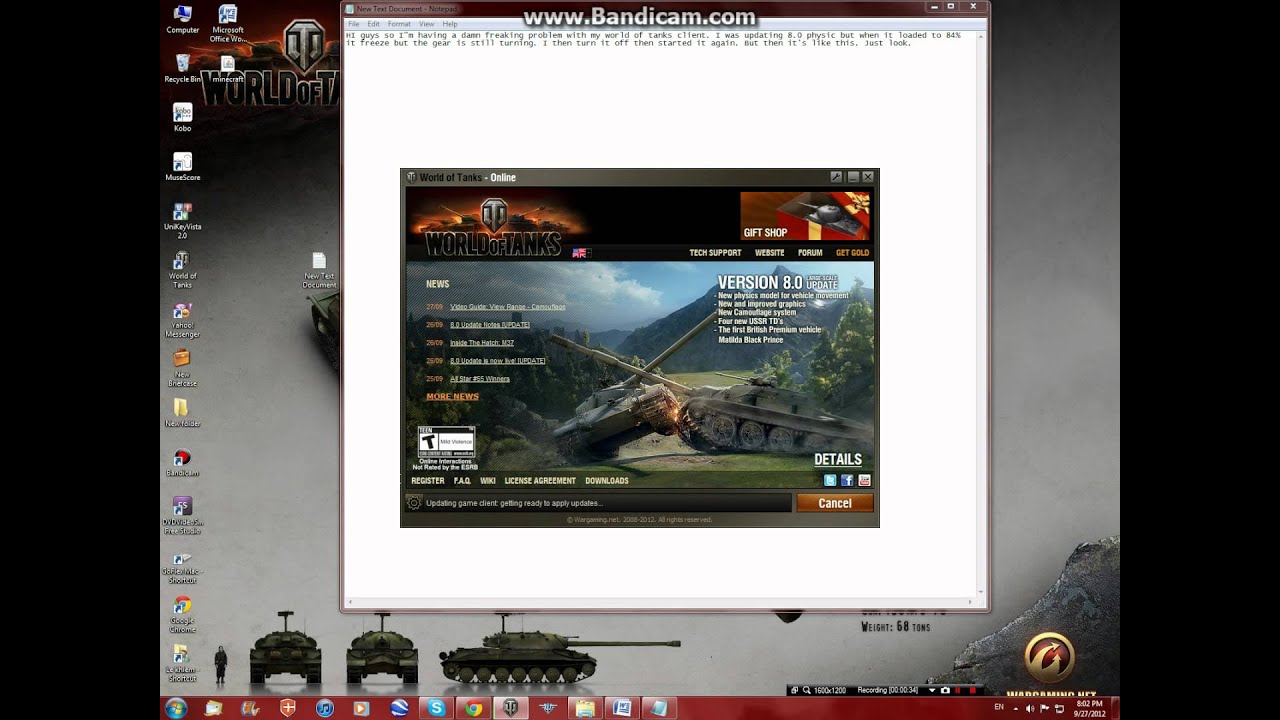Open Twitter icon in World of Tanks launcher

(x=829, y=481)
